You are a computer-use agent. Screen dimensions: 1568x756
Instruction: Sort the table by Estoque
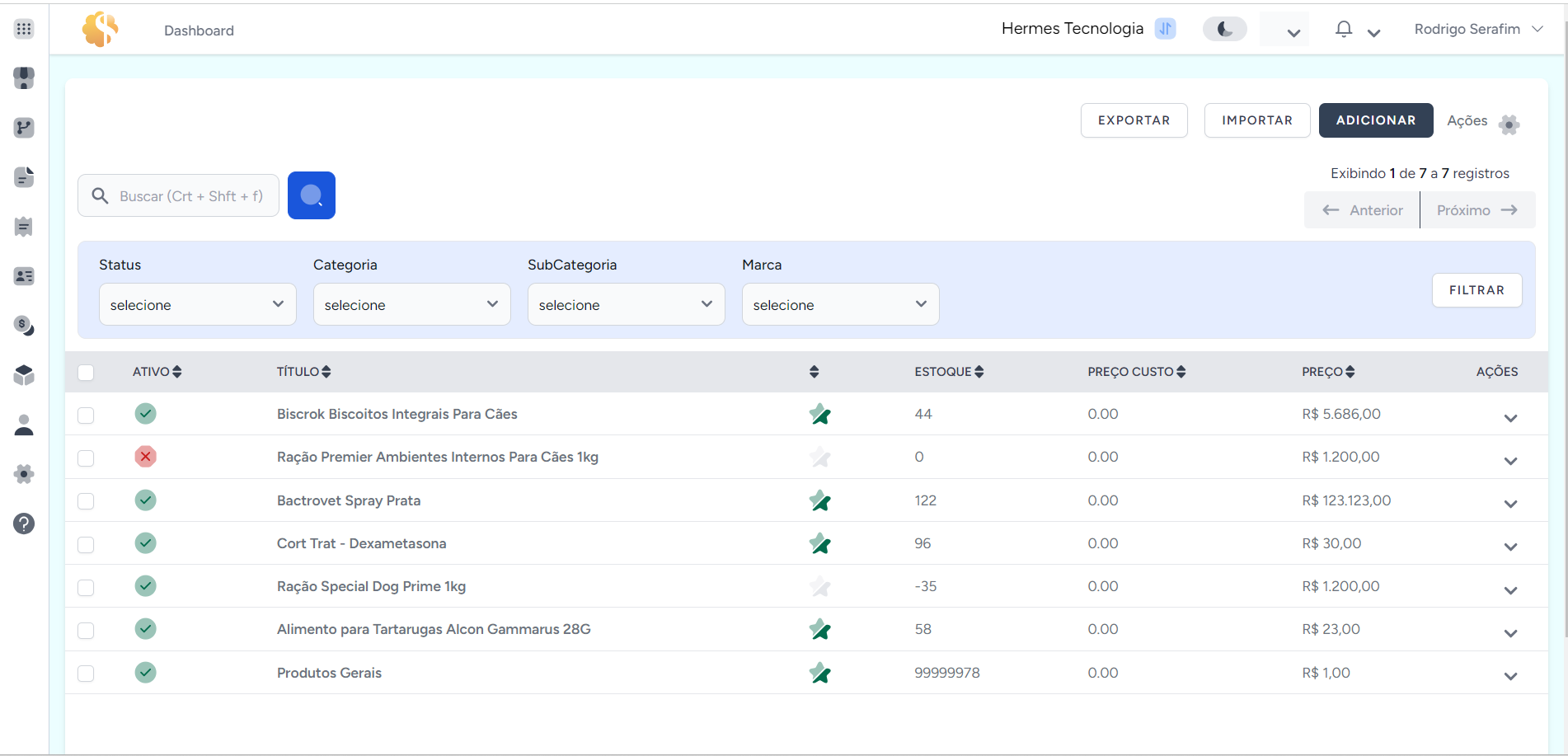coord(949,372)
